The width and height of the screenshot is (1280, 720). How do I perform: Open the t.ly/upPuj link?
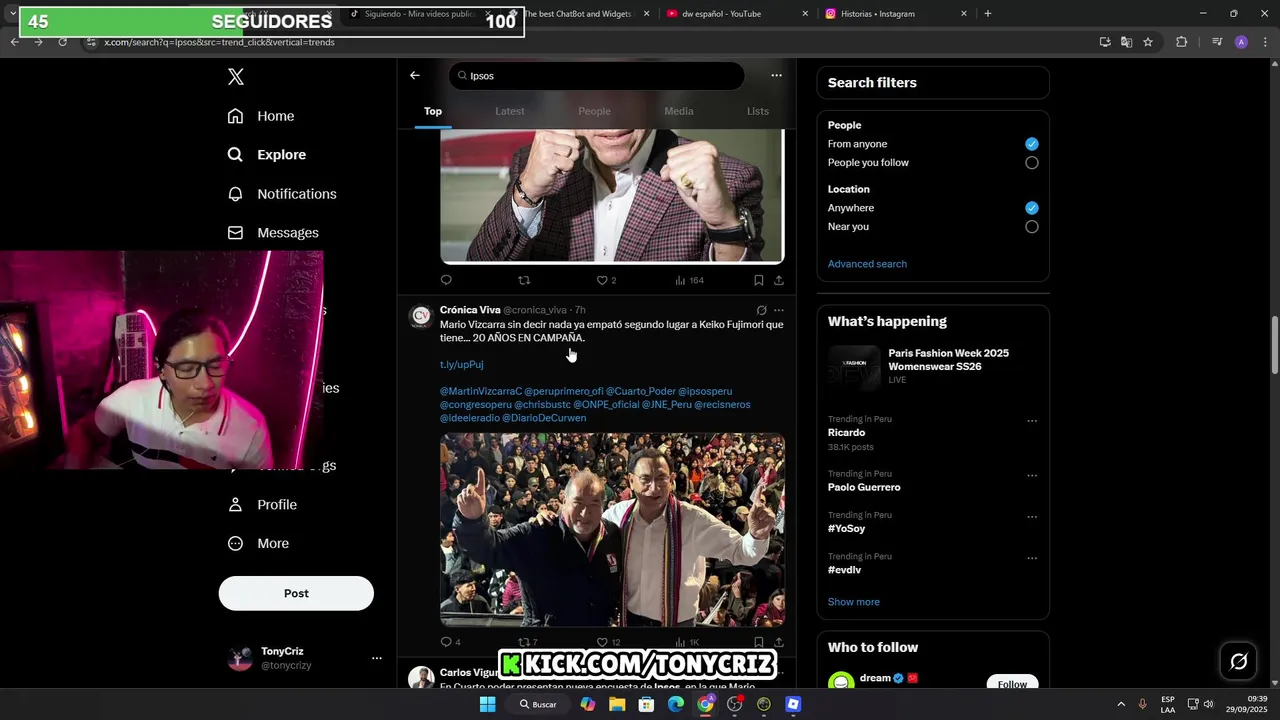[x=461, y=365]
